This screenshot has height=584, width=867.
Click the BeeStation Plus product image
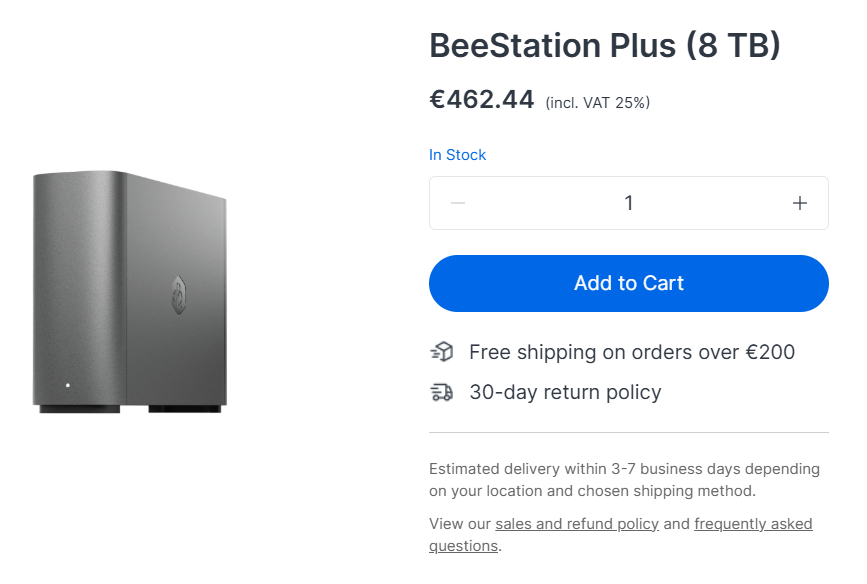click(130, 291)
